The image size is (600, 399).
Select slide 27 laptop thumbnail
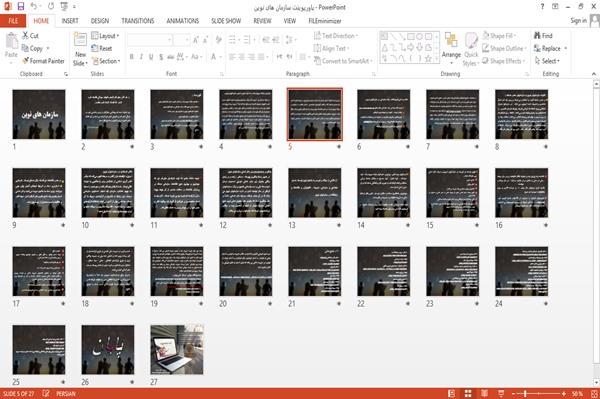tap(177, 350)
